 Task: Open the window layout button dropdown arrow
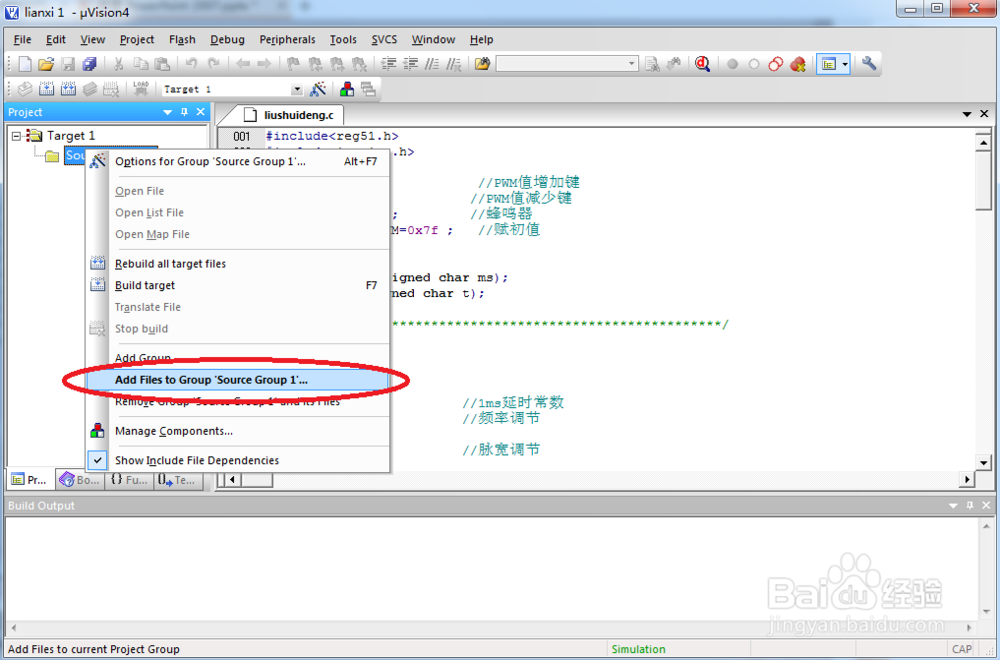(845, 64)
